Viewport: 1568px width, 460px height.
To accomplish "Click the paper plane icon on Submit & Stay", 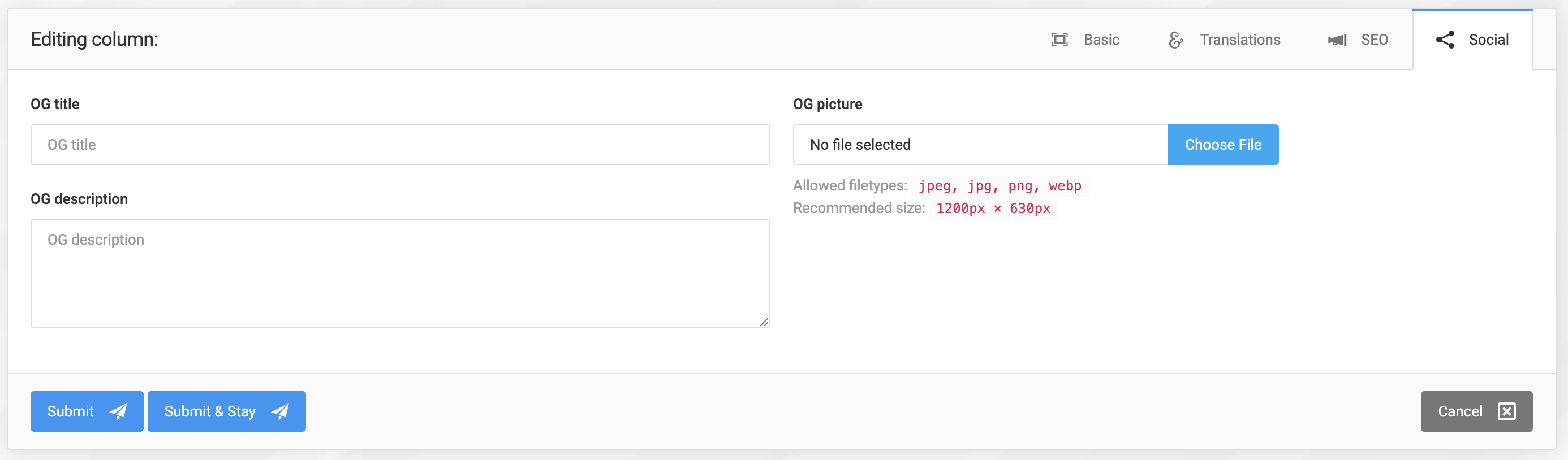I will [x=279, y=411].
